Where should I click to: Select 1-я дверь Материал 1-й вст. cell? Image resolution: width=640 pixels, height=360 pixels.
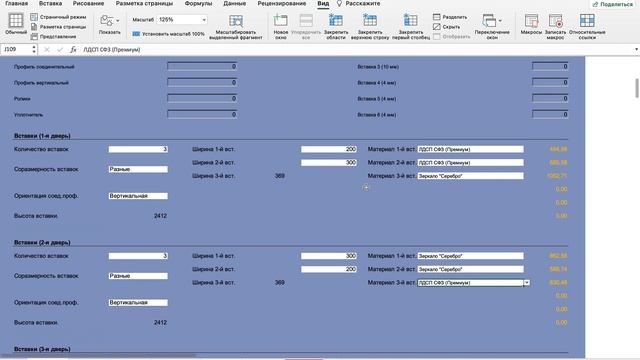click(x=470, y=149)
